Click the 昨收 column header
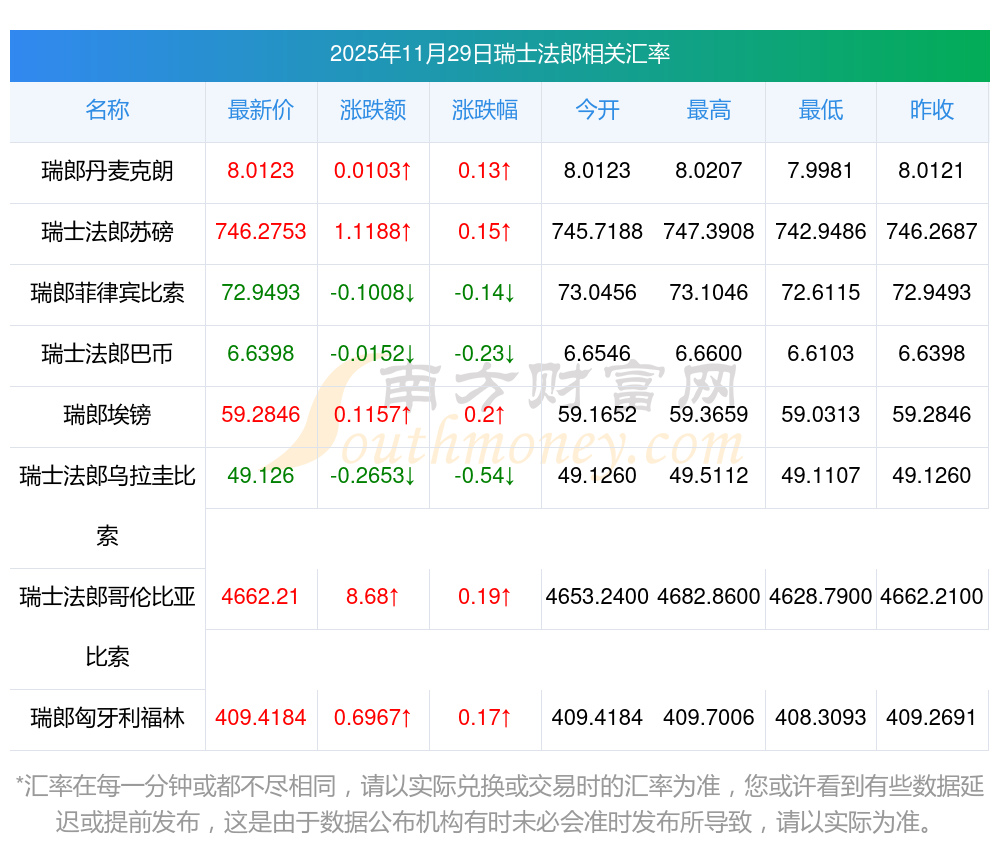Image resolution: width=1000 pixels, height=853 pixels. pyautogui.click(x=932, y=110)
